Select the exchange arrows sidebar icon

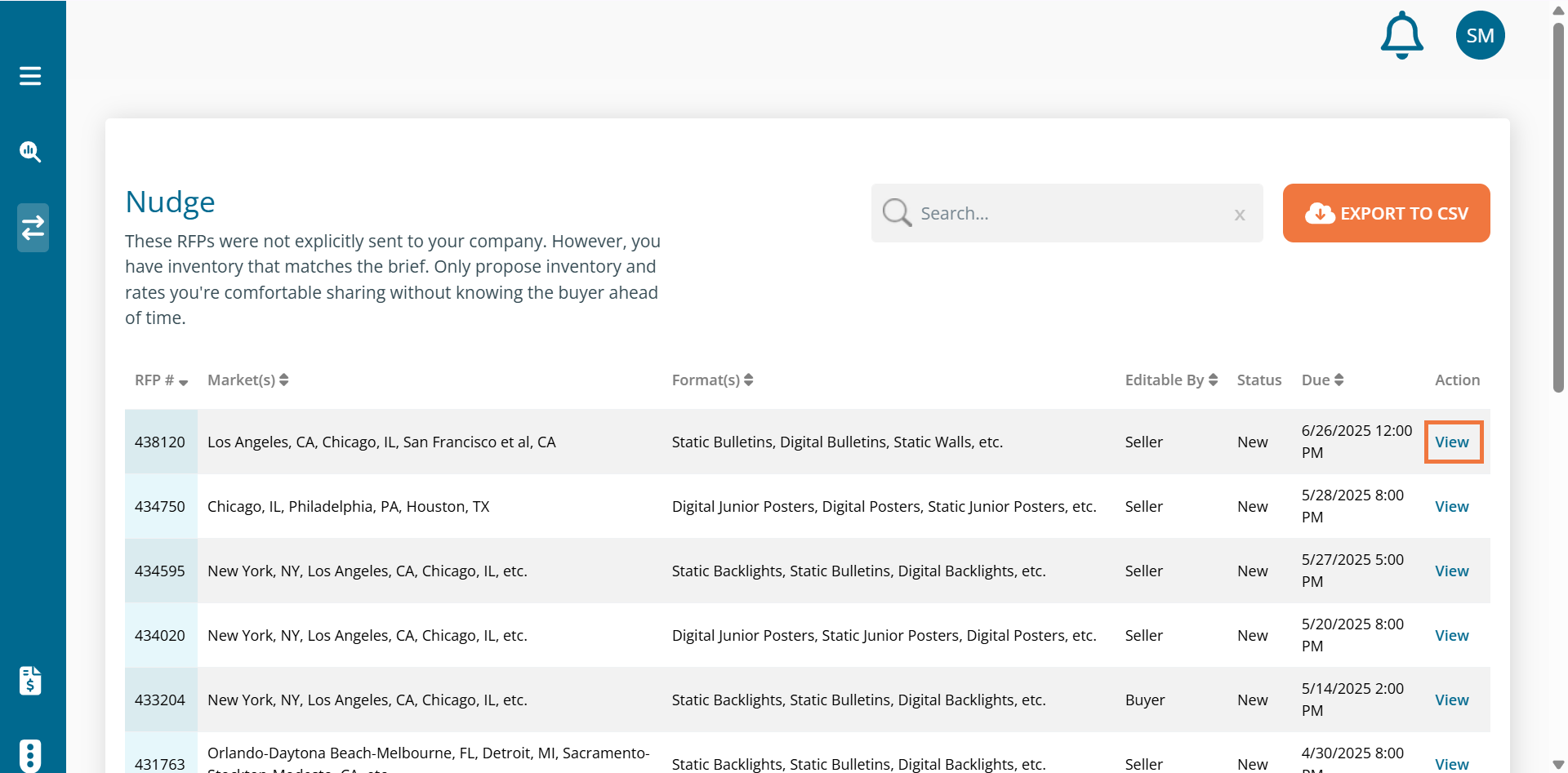point(33,228)
